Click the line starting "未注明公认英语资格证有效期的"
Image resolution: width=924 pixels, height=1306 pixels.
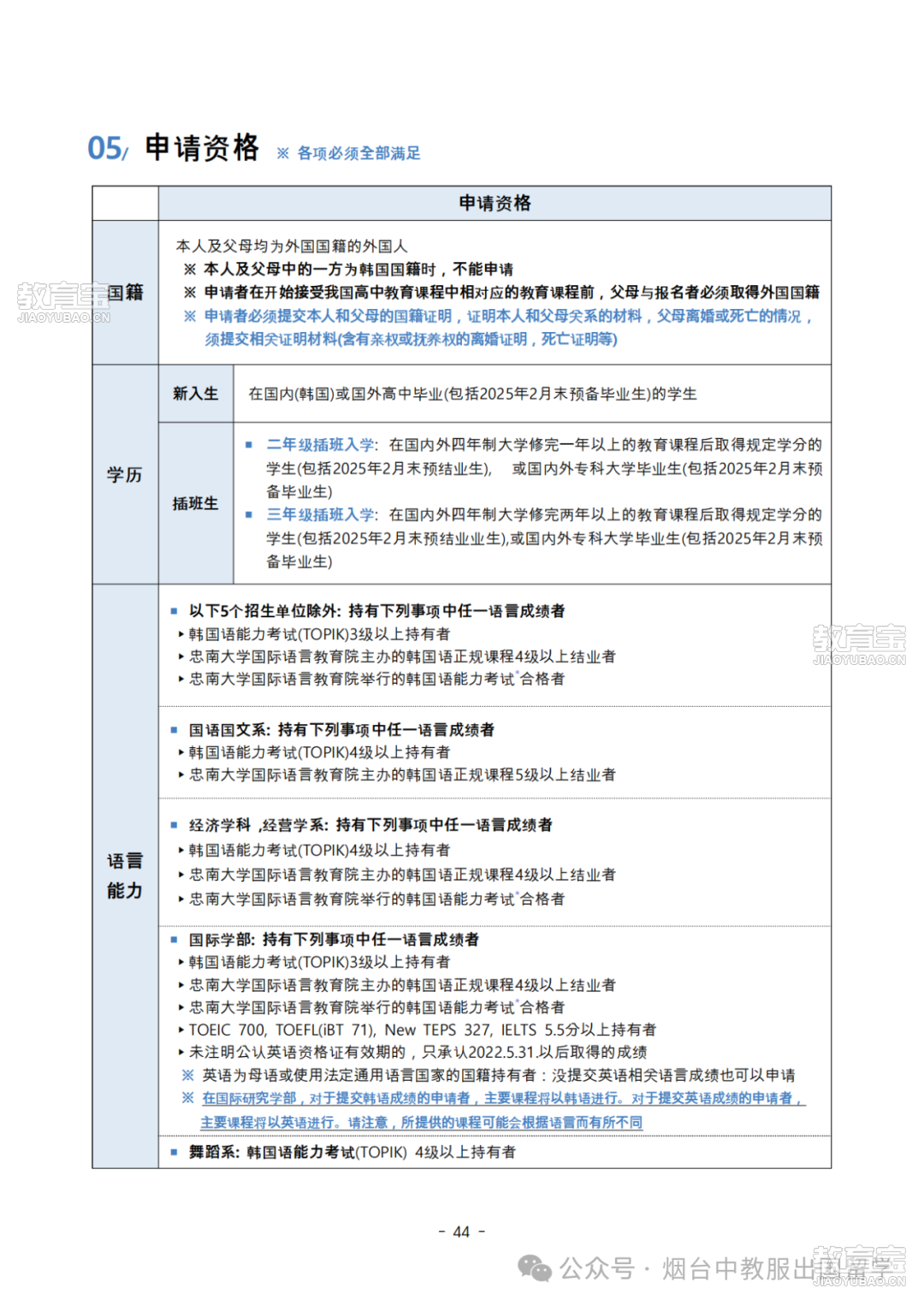418,1052
